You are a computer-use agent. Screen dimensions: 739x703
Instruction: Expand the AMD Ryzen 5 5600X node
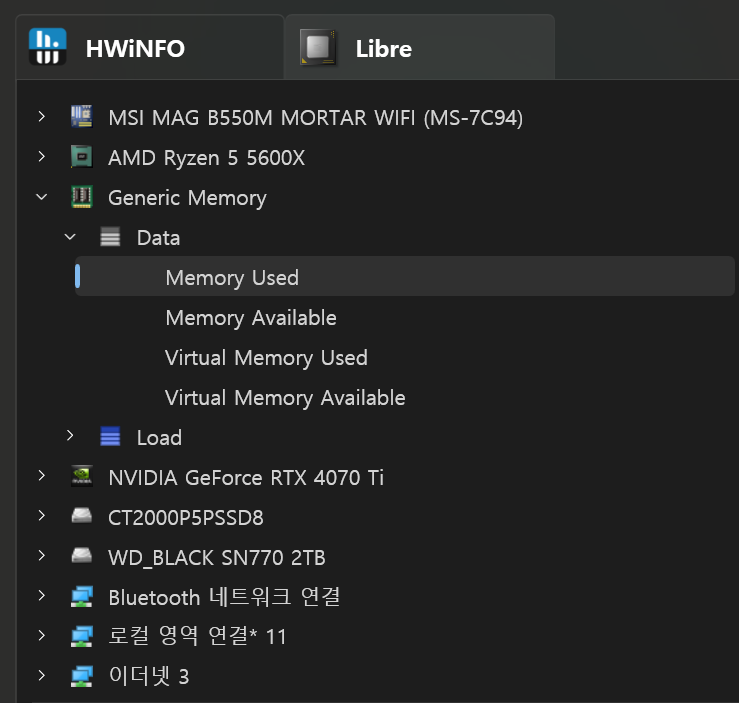coord(42,156)
